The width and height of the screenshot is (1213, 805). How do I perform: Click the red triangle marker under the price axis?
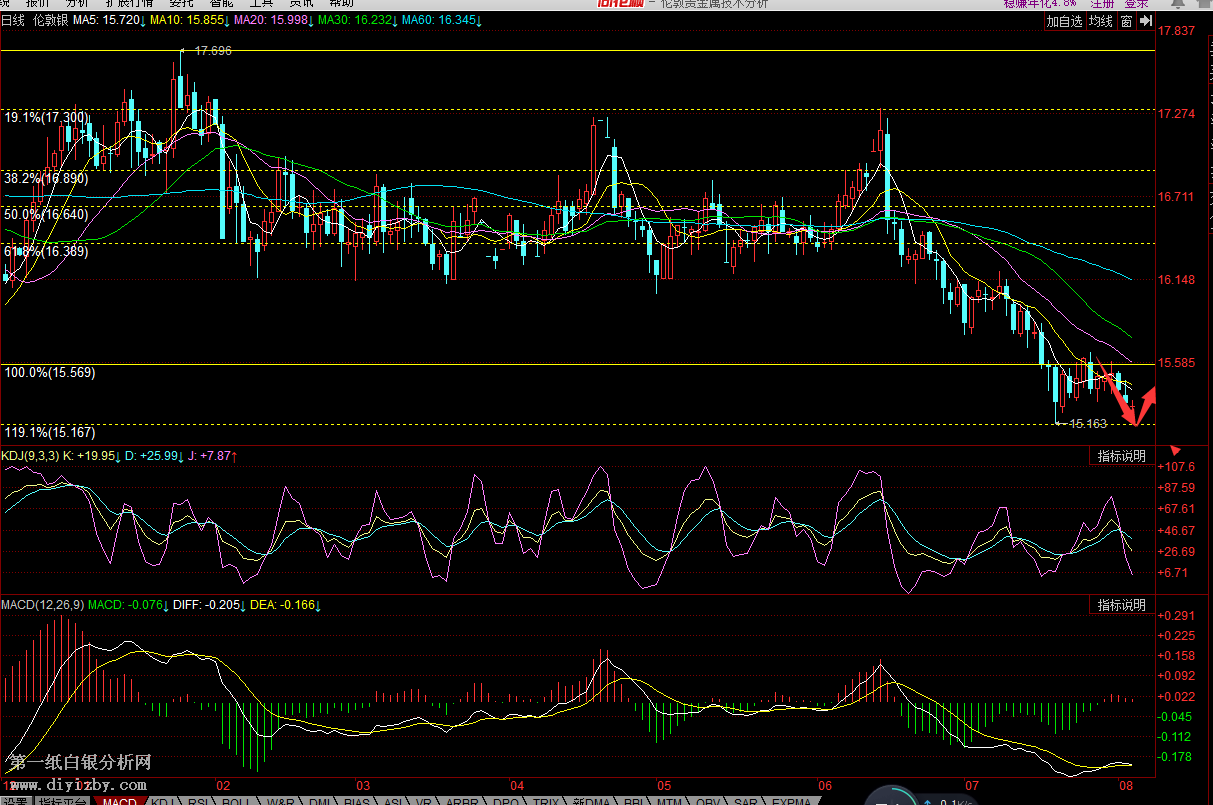tap(1175, 452)
